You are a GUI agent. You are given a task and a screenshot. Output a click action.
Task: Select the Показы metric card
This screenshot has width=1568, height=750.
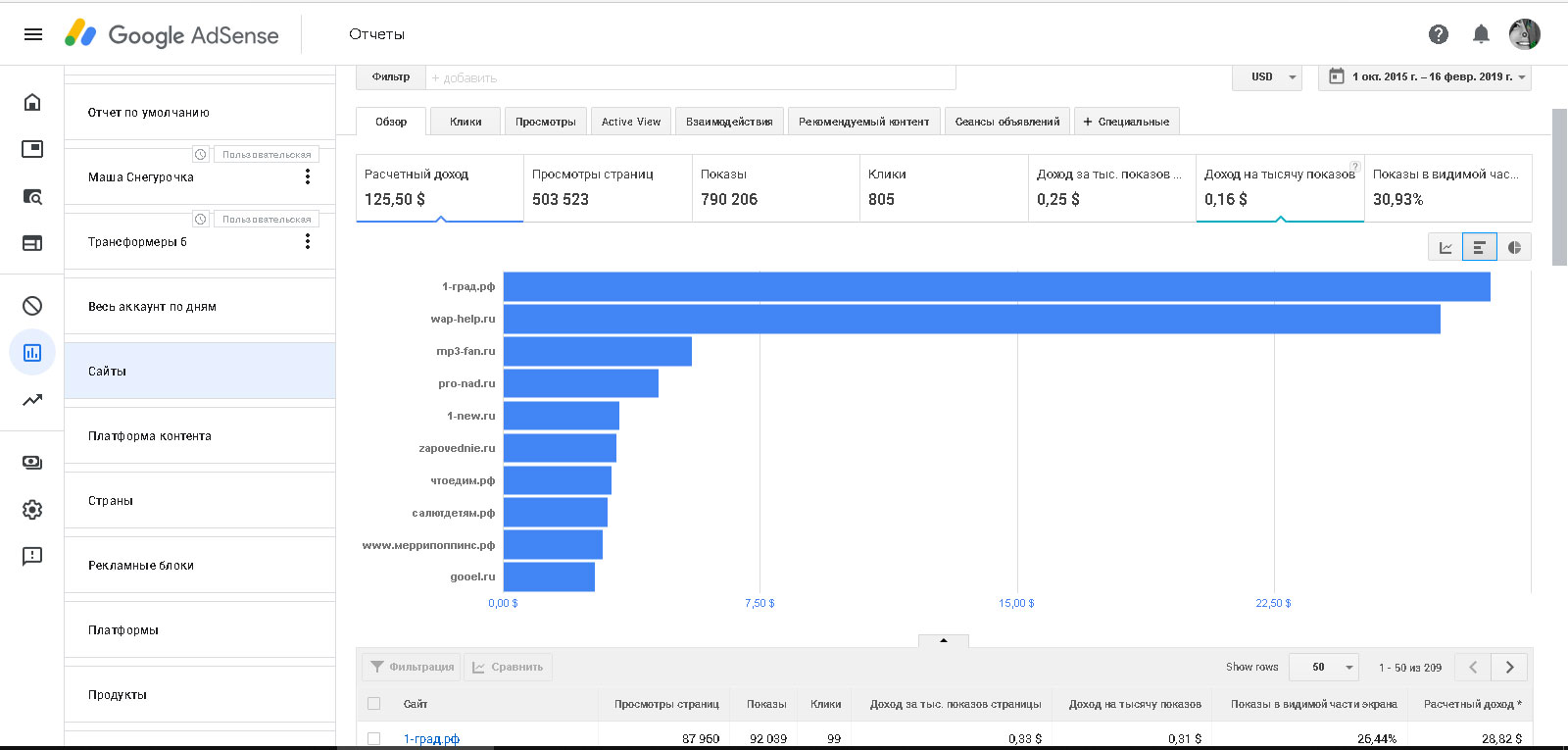point(776,187)
